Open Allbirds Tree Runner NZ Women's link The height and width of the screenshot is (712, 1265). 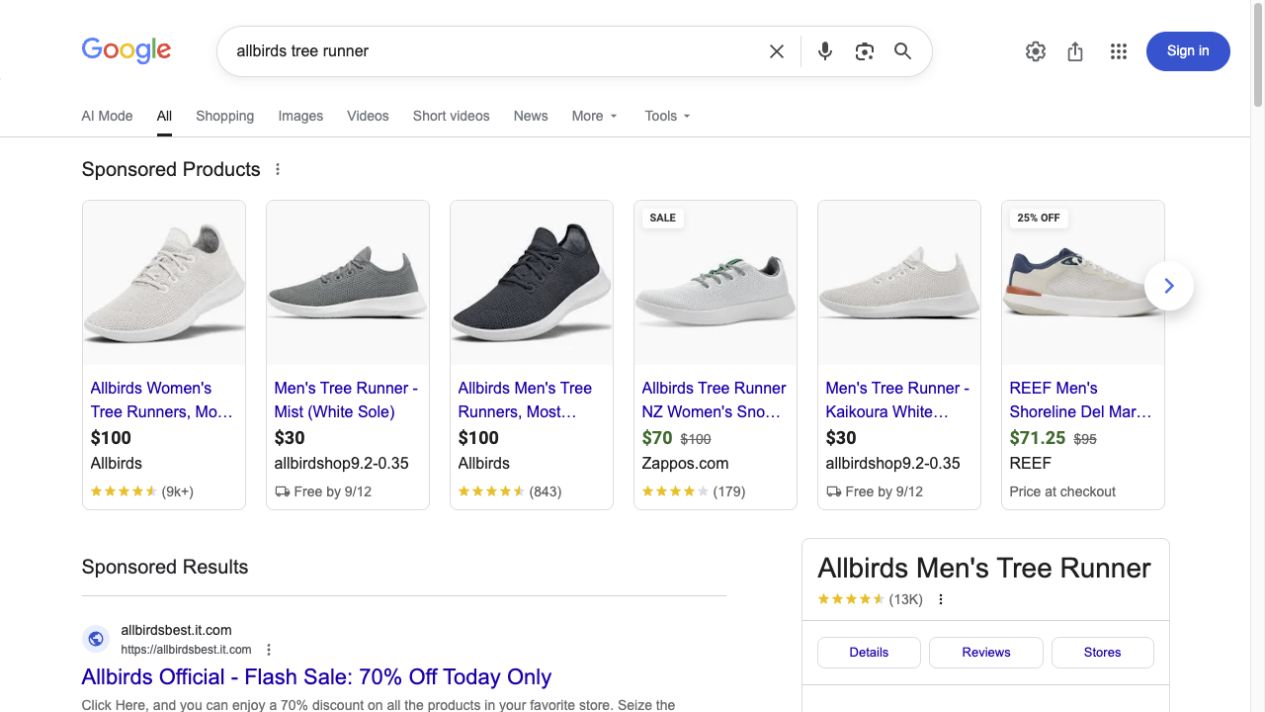[714, 400]
